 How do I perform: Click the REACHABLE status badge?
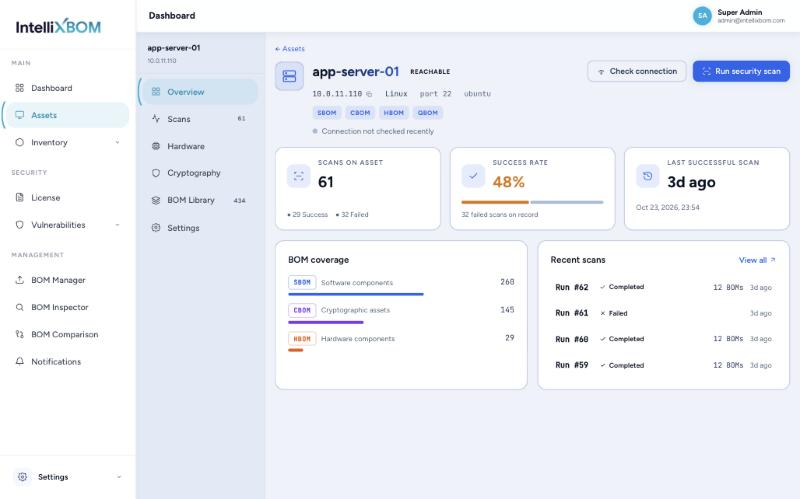point(430,72)
